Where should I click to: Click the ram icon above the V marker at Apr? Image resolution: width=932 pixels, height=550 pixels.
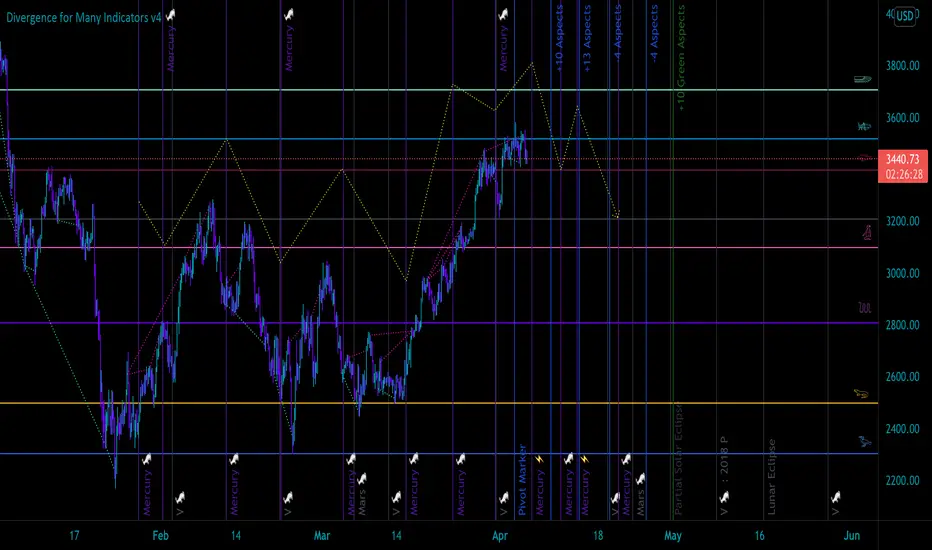tap(503, 496)
